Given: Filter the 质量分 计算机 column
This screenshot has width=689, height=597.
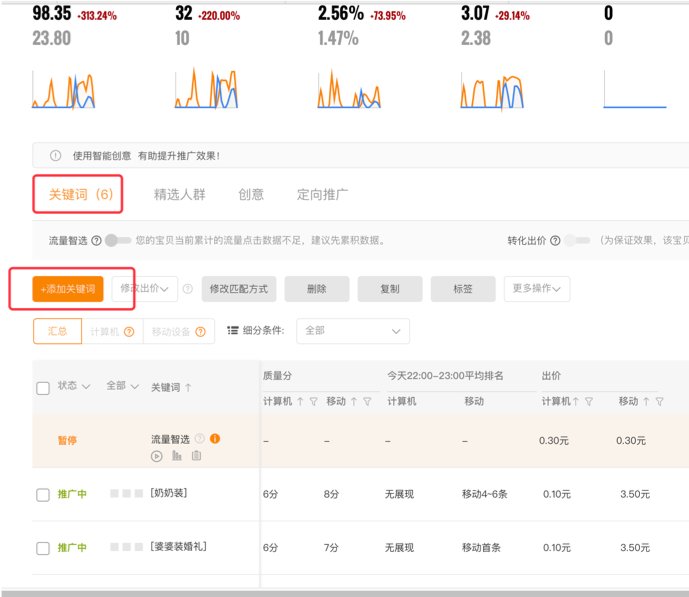Looking at the screenshot, I should (313, 402).
